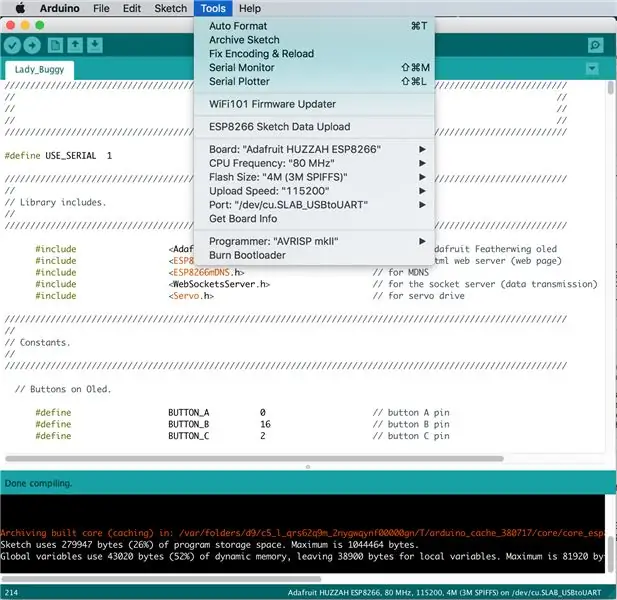This screenshot has height=600, width=617.
Task: Expand the Programmer submenu
Action: click(315, 241)
